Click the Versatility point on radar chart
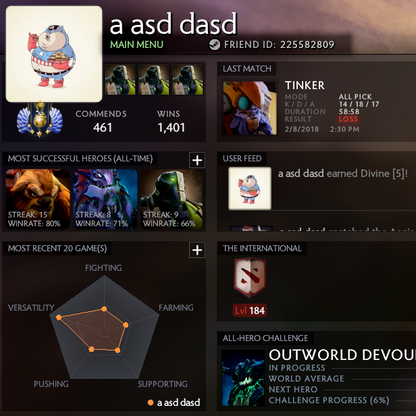This screenshot has height=416, width=416. (59, 317)
